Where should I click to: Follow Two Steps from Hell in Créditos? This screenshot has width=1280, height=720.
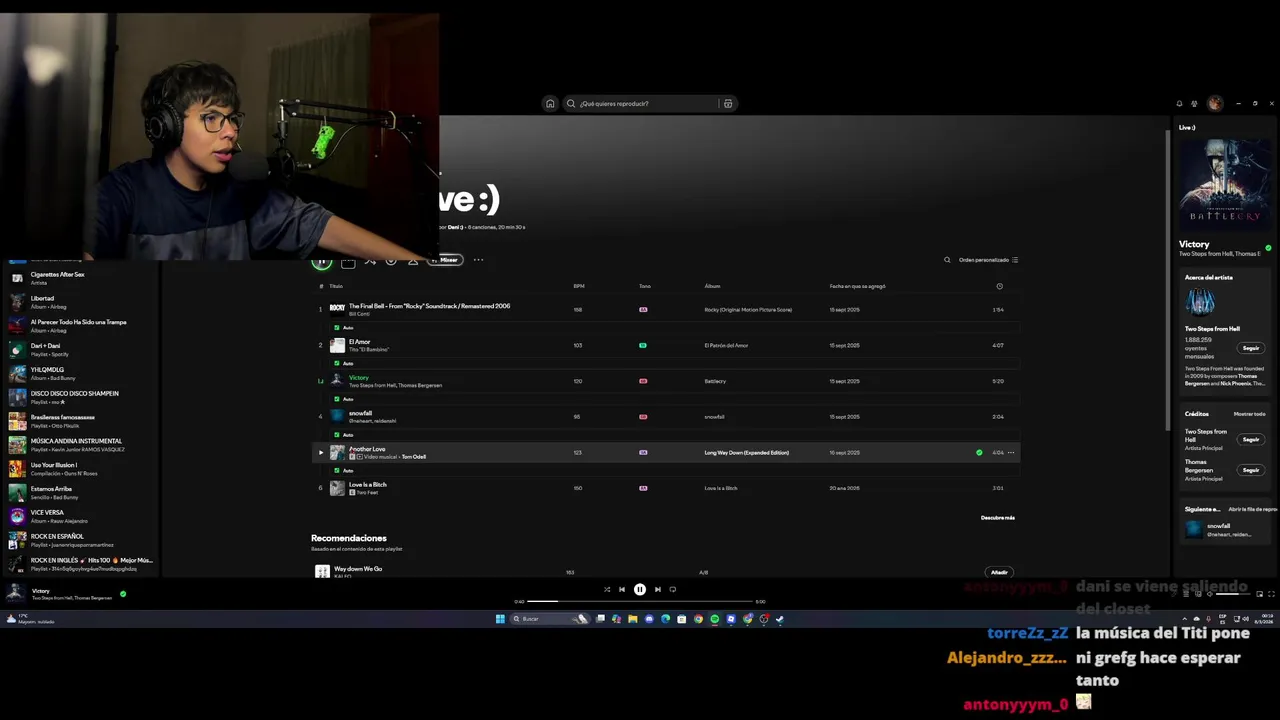(x=1251, y=440)
